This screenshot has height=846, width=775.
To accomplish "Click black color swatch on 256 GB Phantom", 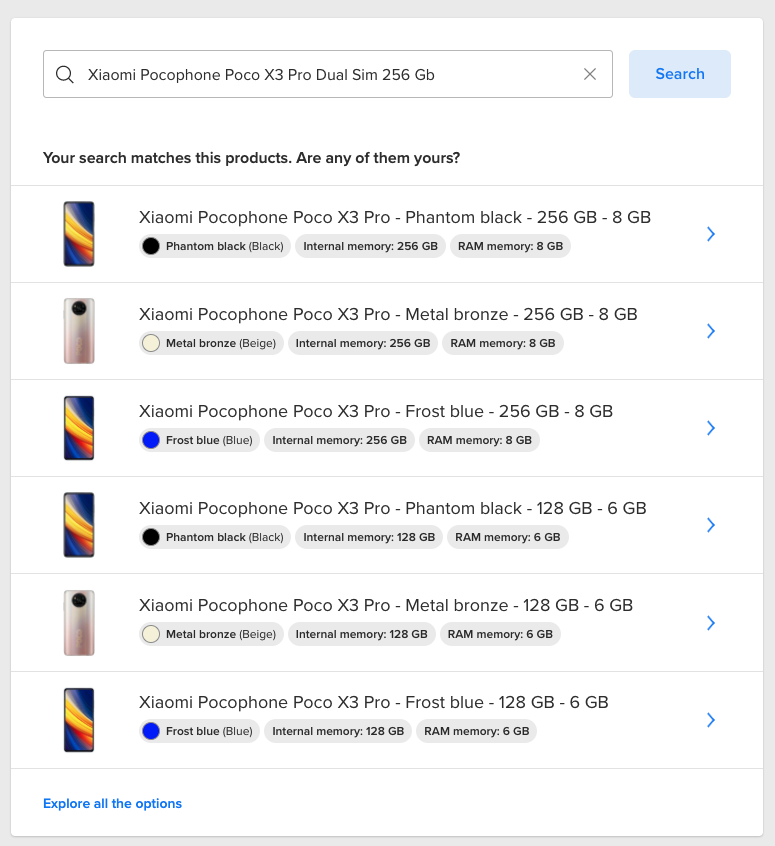I will [x=151, y=246].
